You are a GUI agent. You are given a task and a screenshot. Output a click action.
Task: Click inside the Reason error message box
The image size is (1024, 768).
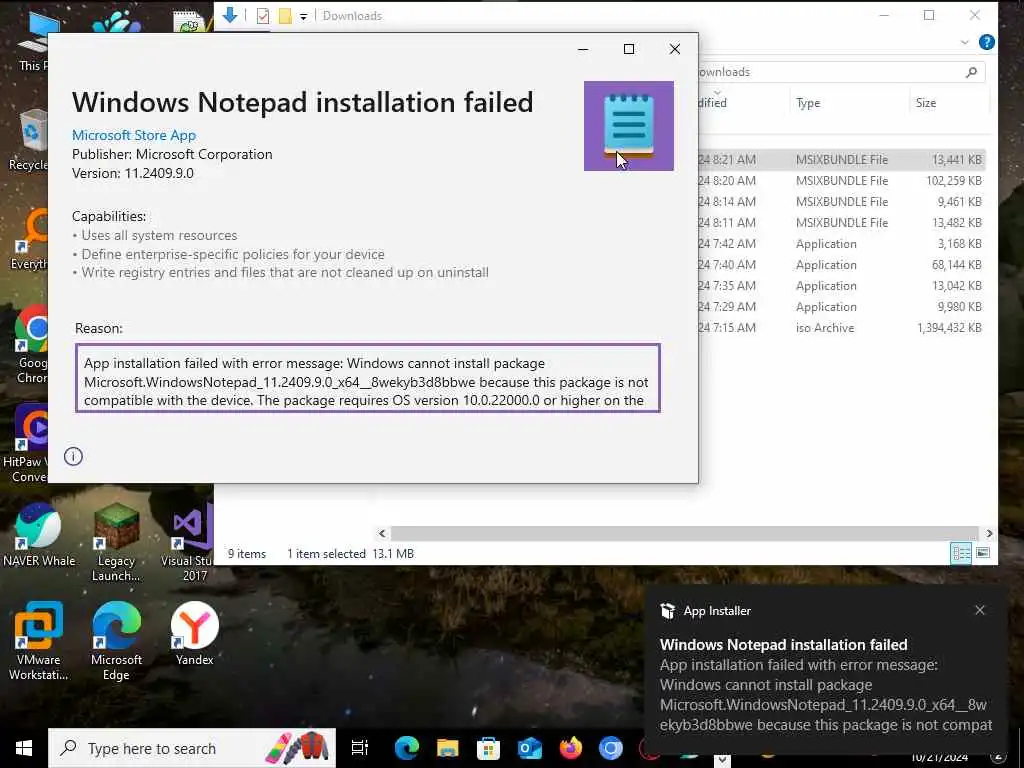coord(368,378)
